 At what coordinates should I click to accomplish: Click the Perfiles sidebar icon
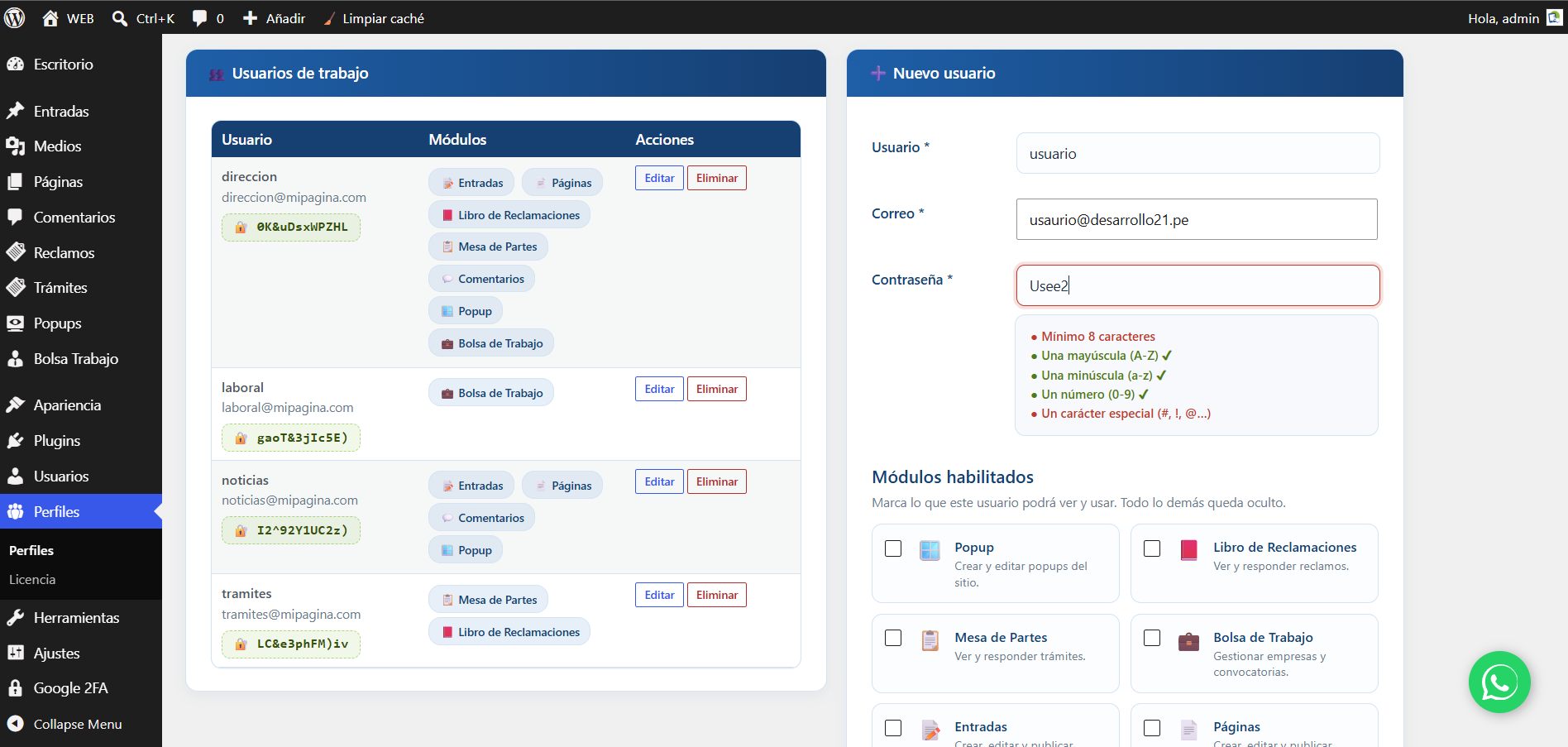pyautogui.click(x=16, y=512)
